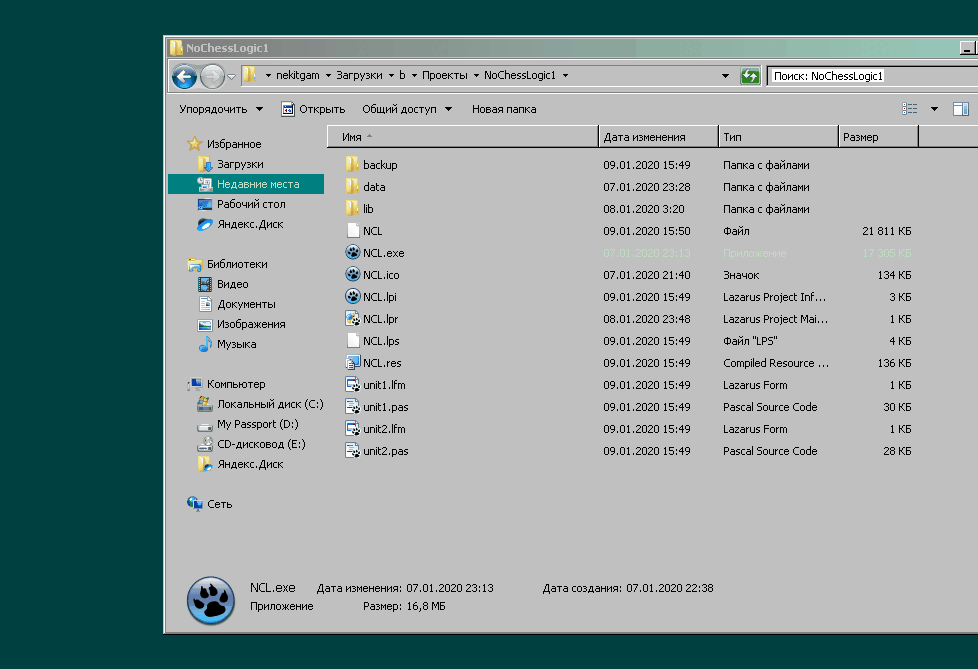Select the NCL.ico file icon
Image resolution: width=978 pixels, height=669 pixels.
[x=352, y=274]
